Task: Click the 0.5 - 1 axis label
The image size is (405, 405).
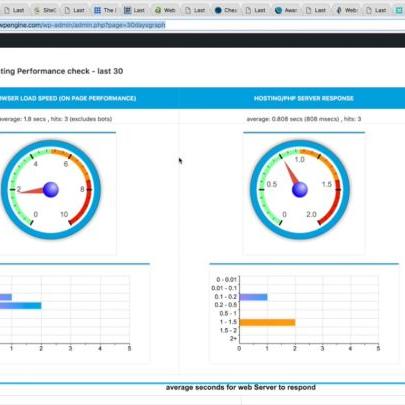Action: click(x=228, y=313)
